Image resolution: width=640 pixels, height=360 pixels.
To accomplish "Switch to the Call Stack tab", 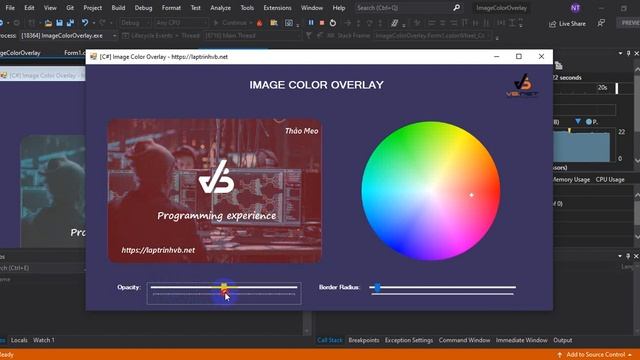I will pyautogui.click(x=330, y=340).
